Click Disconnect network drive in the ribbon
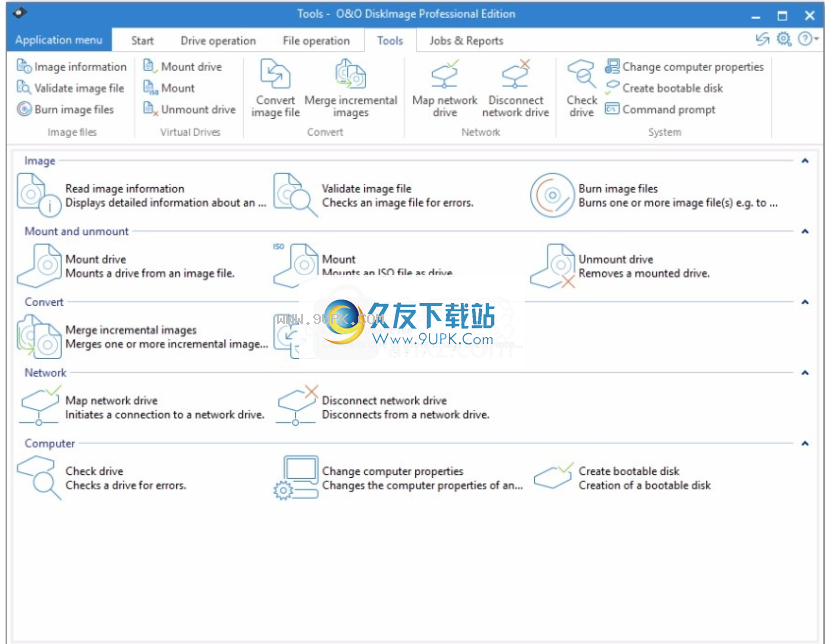The height and width of the screenshot is (644, 825). point(516,88)
